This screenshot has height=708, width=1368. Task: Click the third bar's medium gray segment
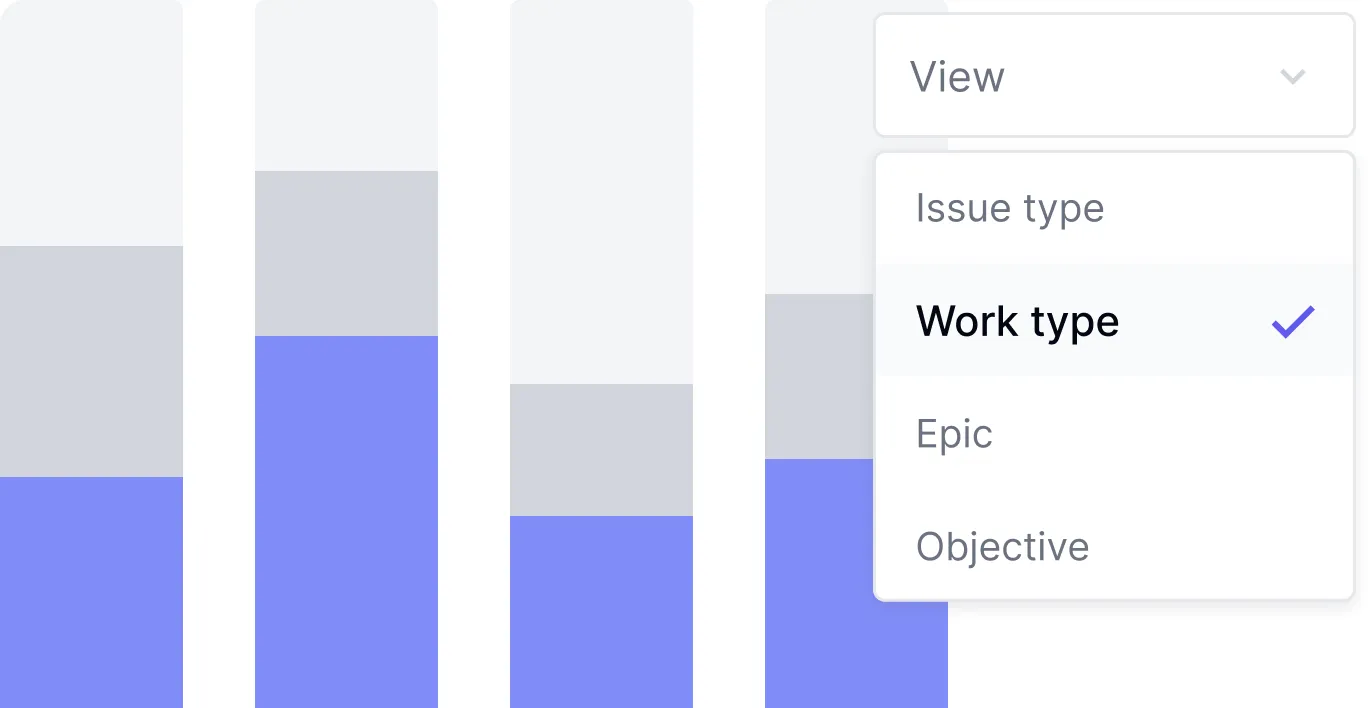(601, 450)
